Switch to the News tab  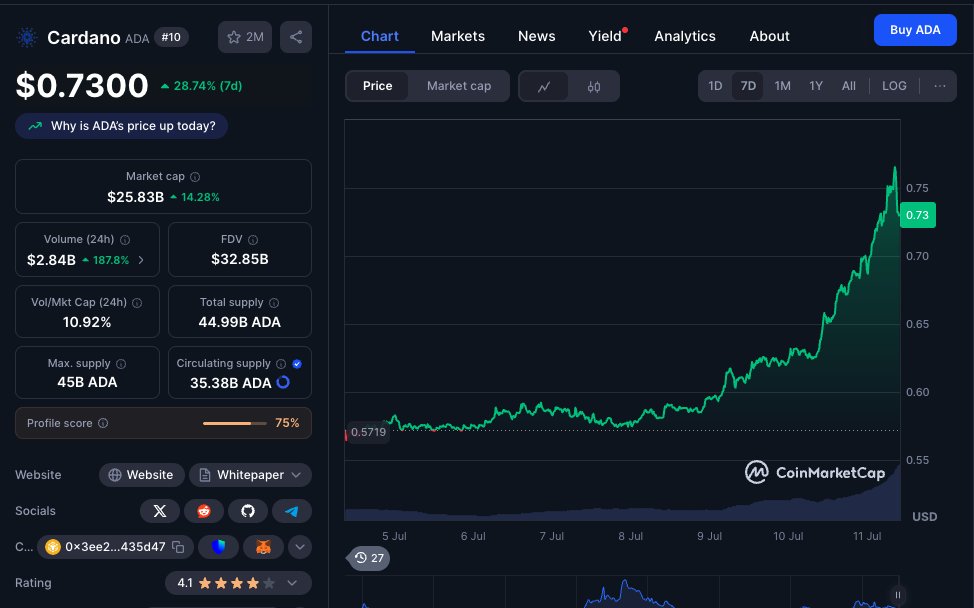537,37
